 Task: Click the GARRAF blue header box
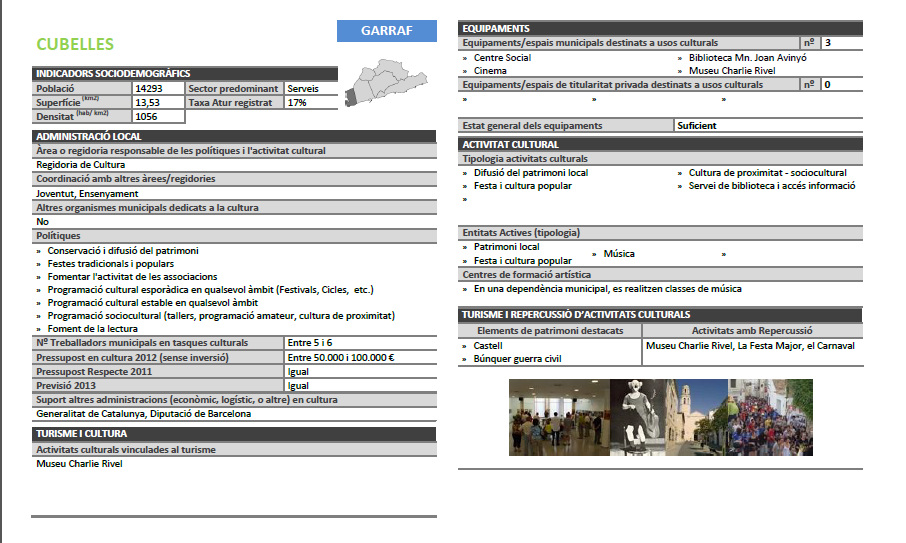coord(387,31)
